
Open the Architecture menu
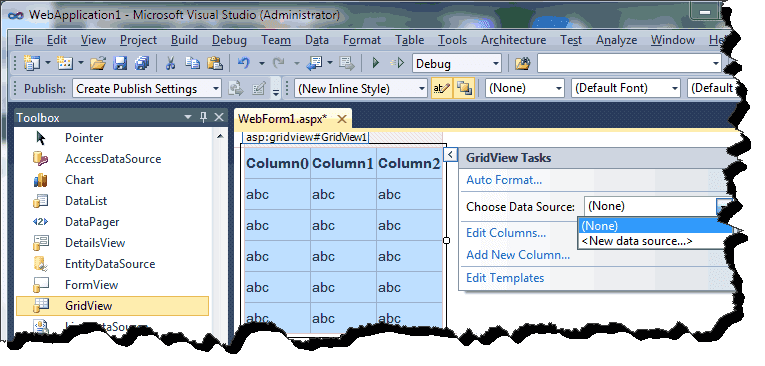513,40
